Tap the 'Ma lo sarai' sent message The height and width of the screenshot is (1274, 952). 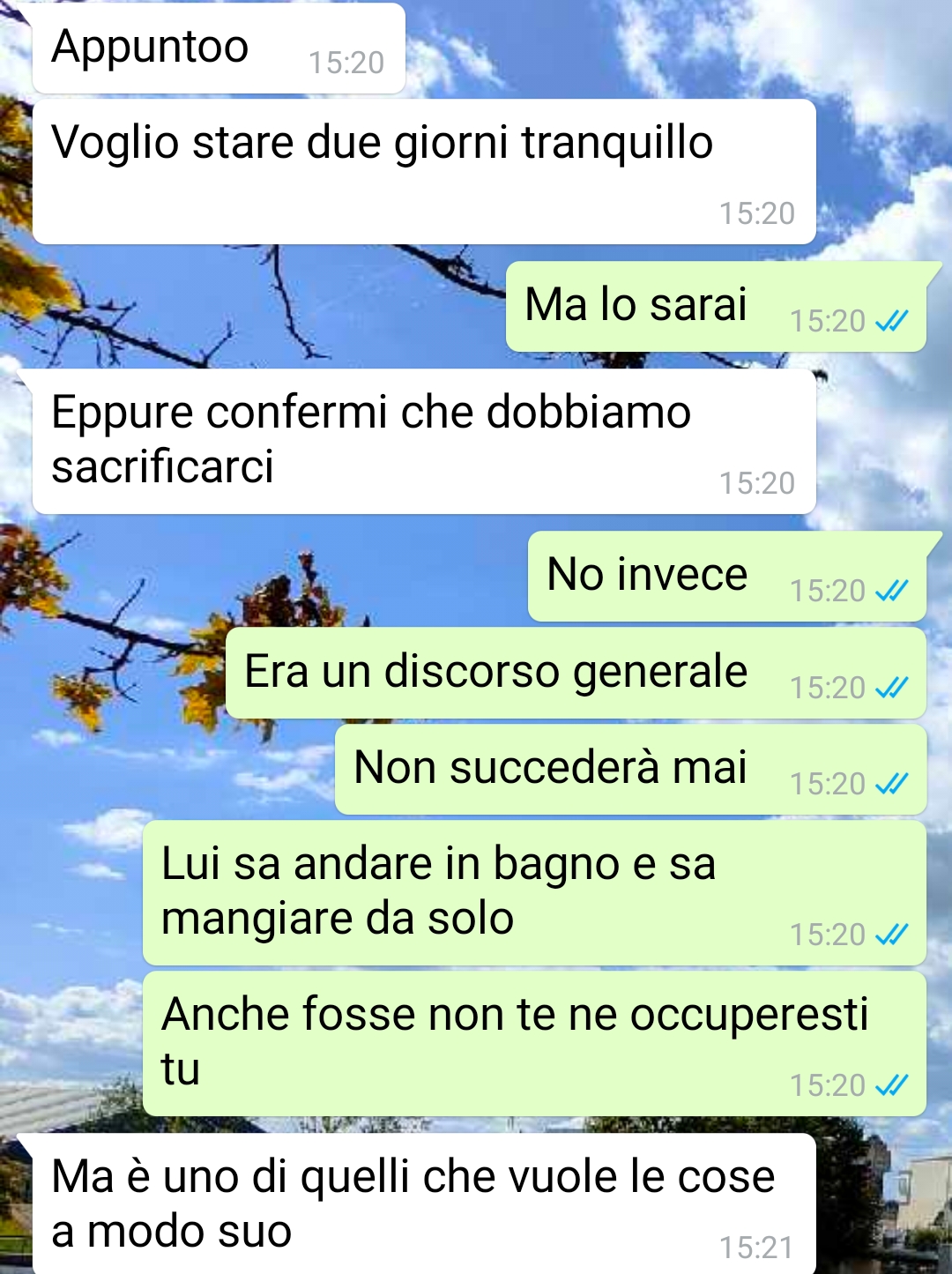click(x=716, y=307)
